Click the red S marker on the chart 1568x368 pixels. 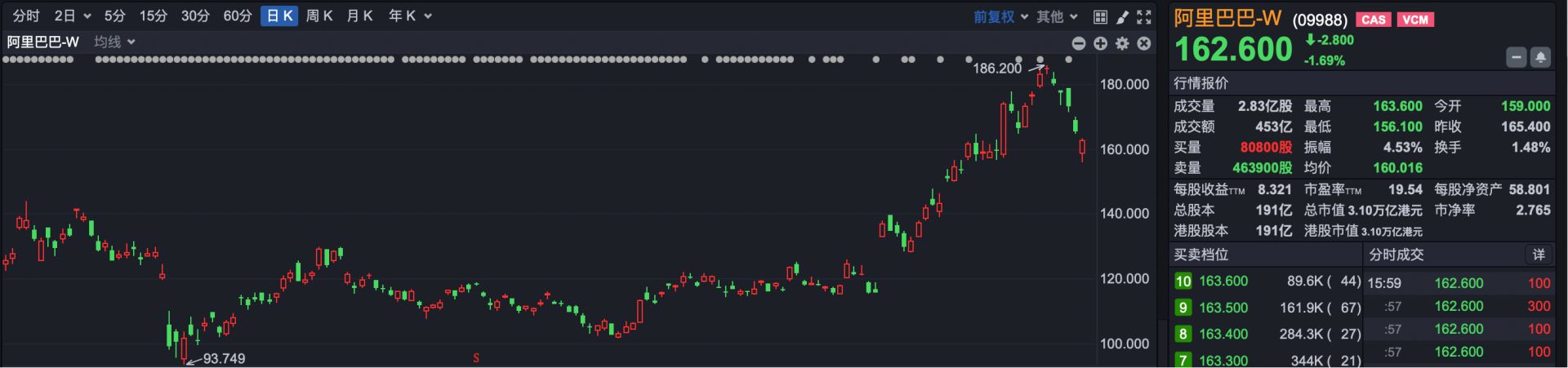pos(476,358)
